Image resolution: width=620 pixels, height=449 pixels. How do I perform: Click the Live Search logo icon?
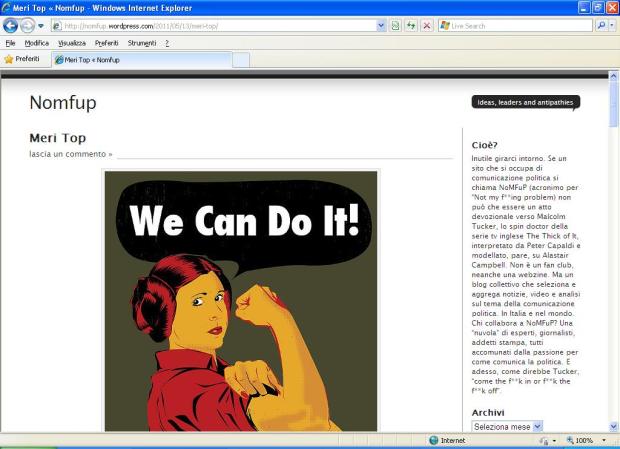coord(445,26)
